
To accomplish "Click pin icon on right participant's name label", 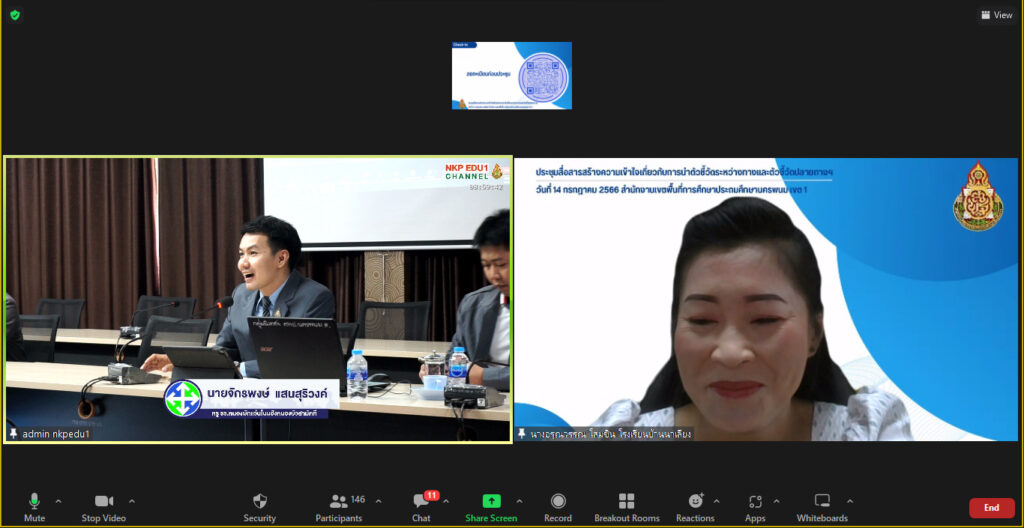I will coord(522,434).
